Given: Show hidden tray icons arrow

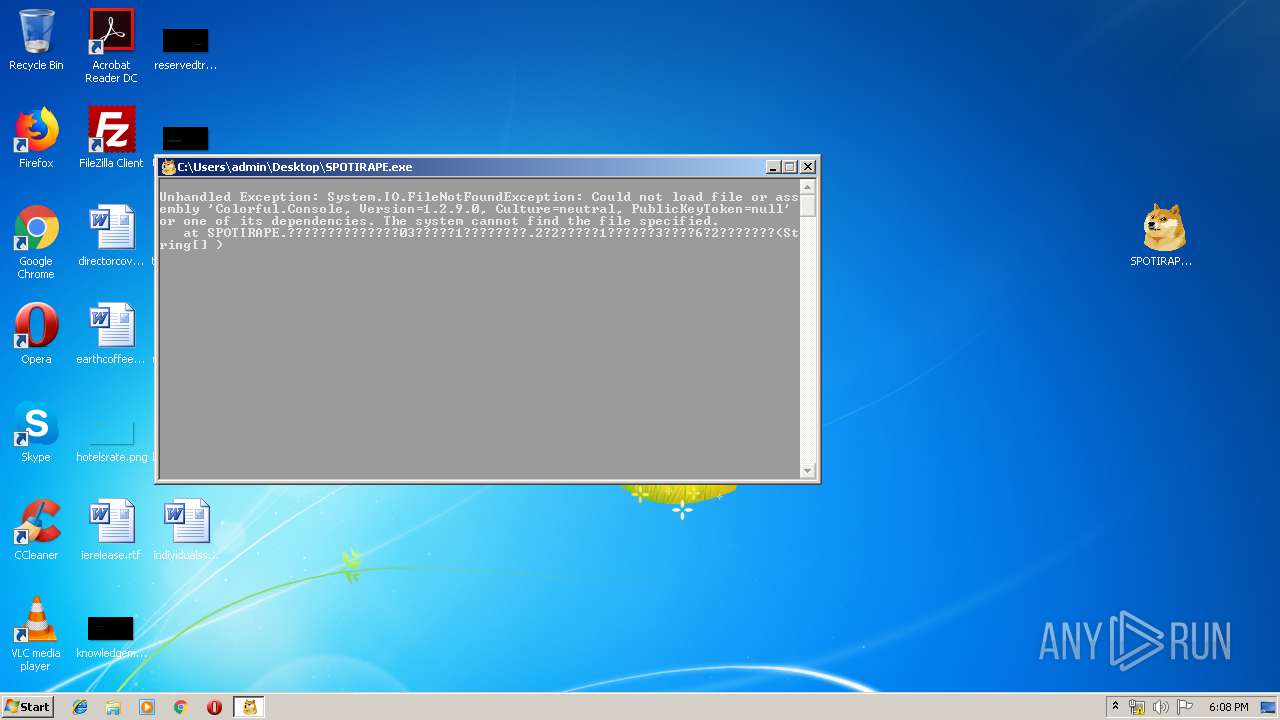Looking at the screenshot, I should tap(1115, 707).
